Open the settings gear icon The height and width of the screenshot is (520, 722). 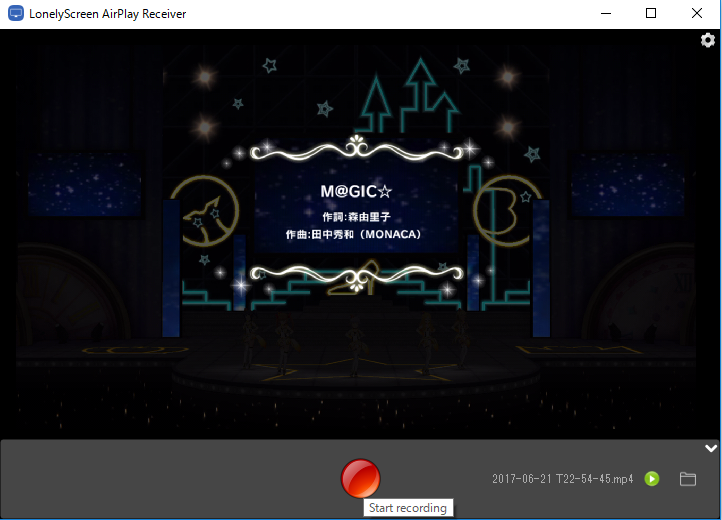[x=708, y=41]
